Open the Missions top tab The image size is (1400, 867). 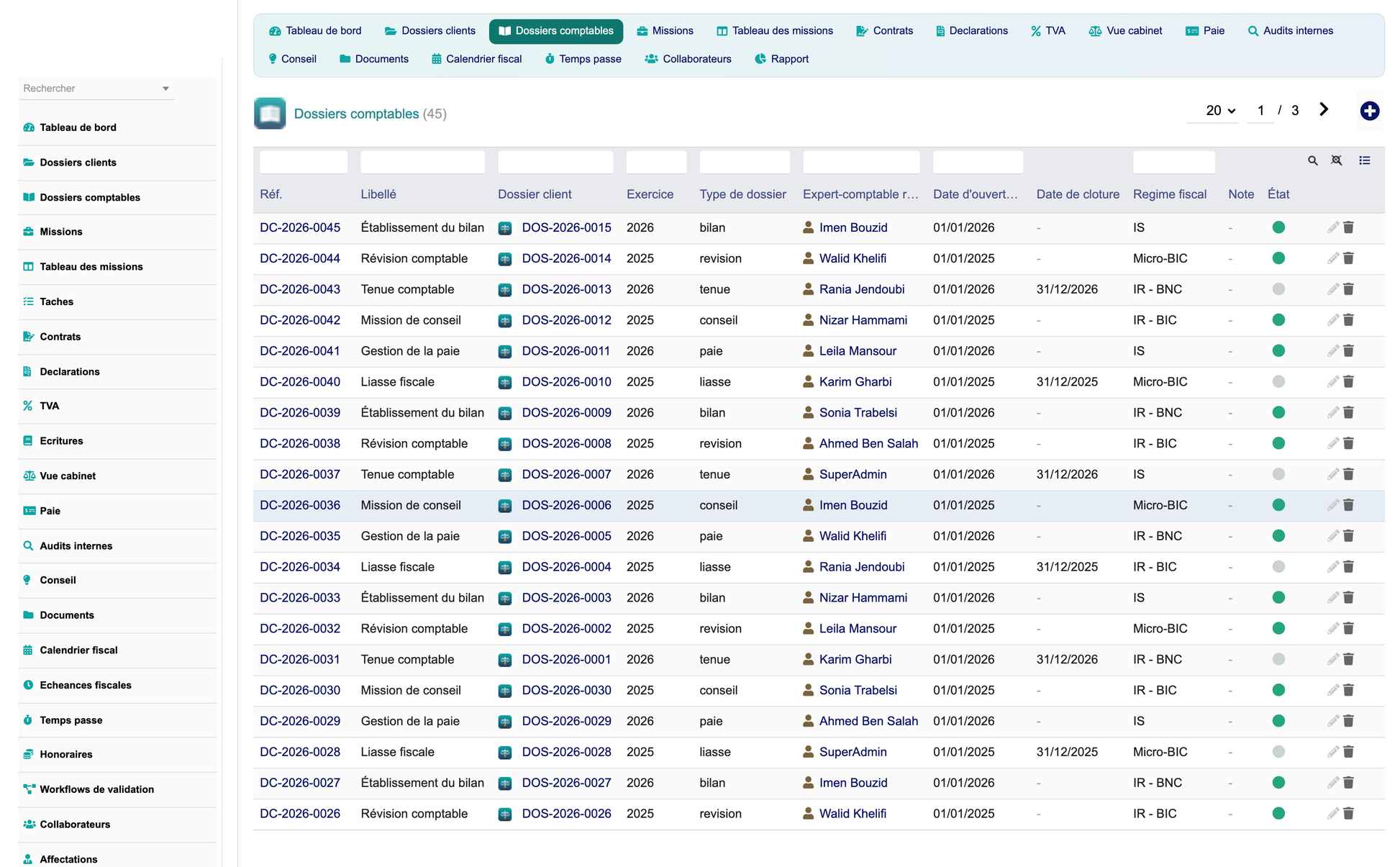pos(665,31)
